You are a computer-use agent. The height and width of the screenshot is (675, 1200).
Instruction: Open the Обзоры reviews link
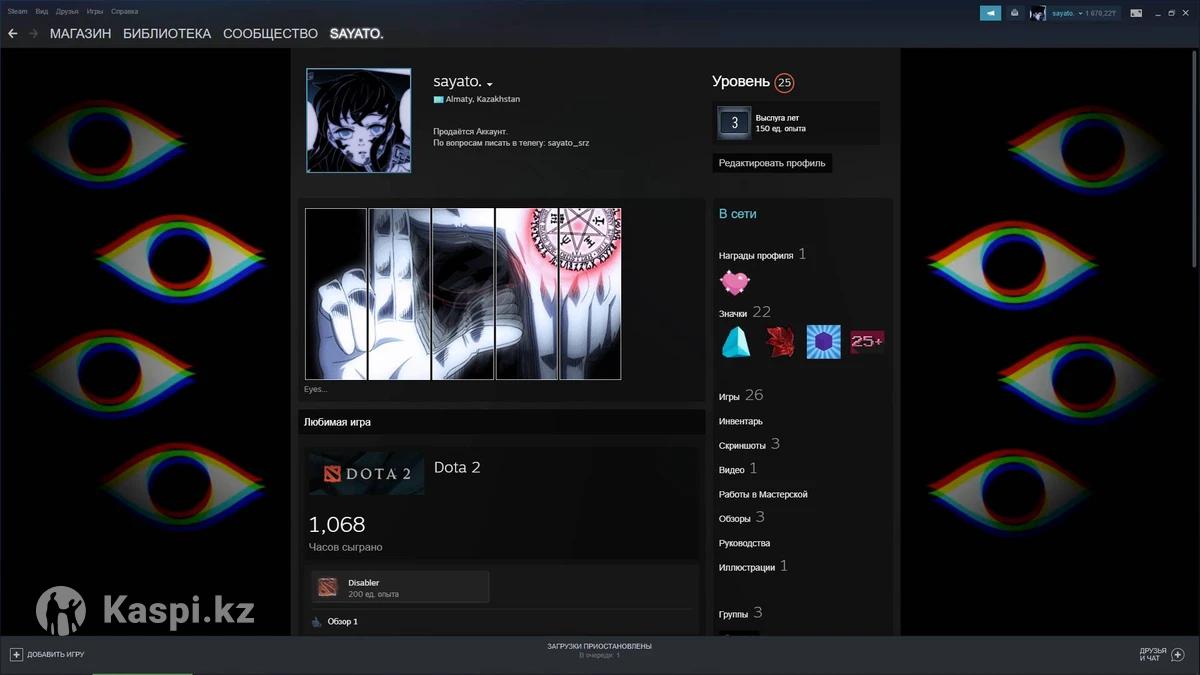point(735,519)
